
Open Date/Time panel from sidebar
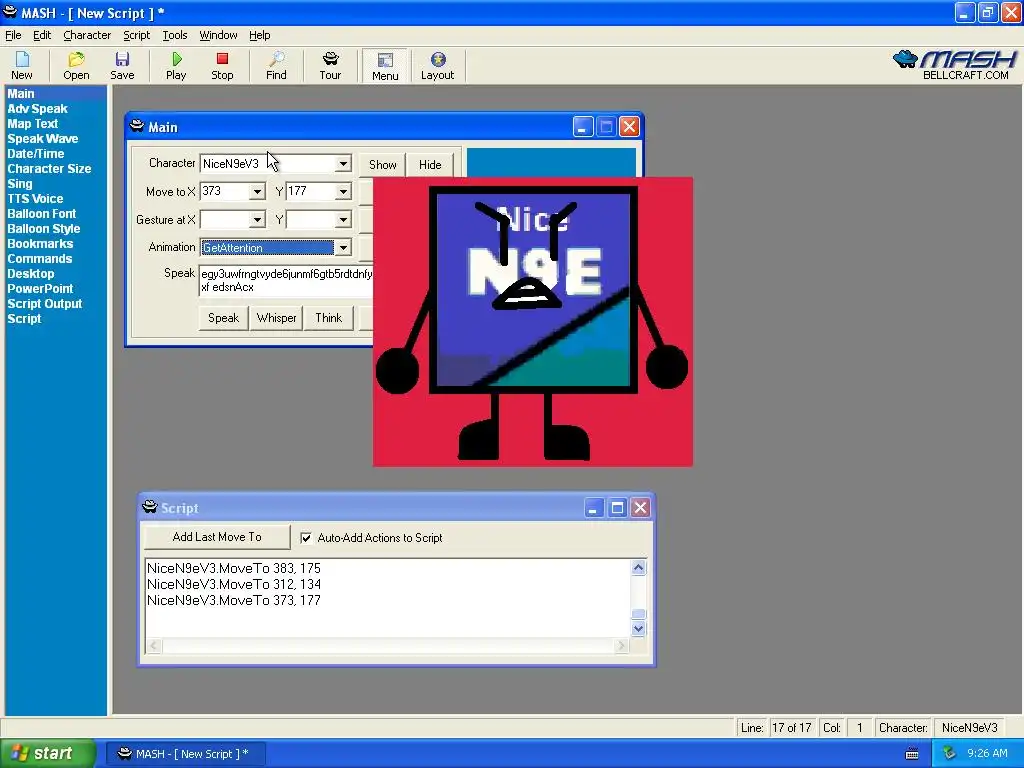tap(35, 154)
